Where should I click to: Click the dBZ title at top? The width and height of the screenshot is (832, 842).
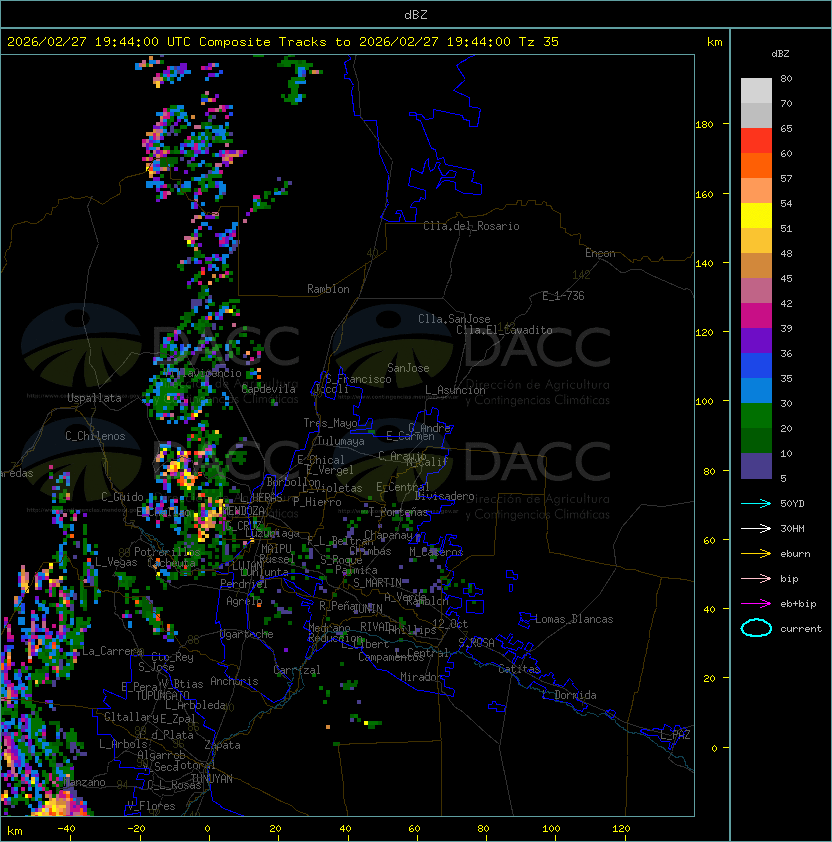(x=416, y=14)
